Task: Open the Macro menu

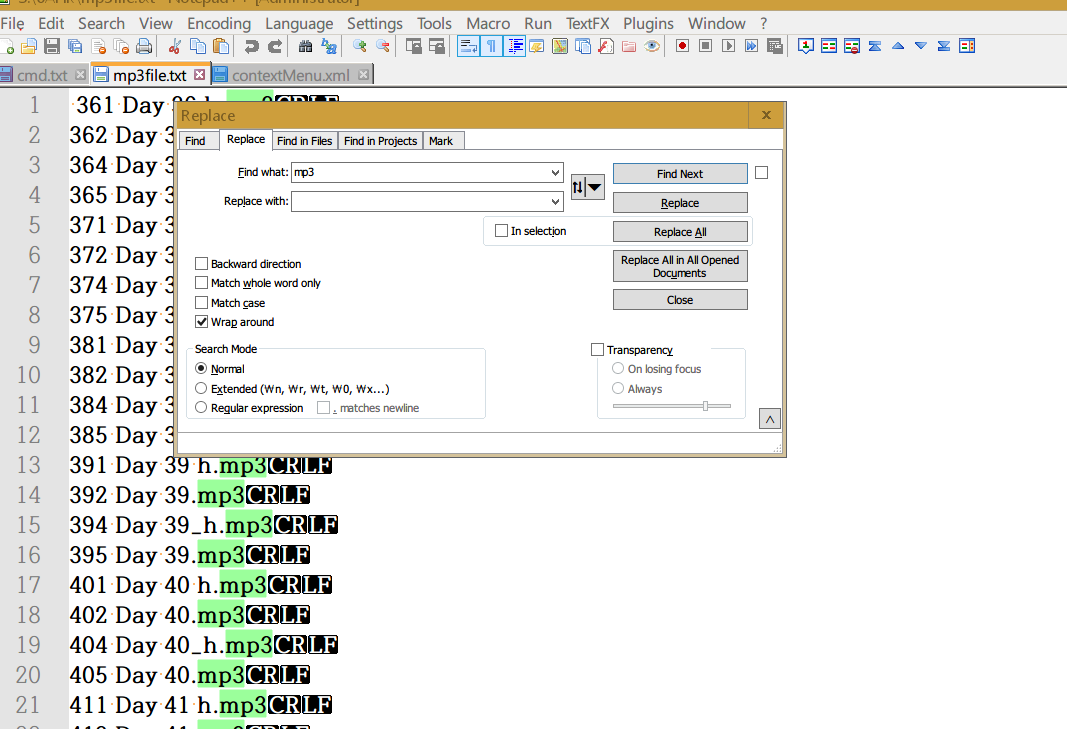Action: (x=488, y=24)
